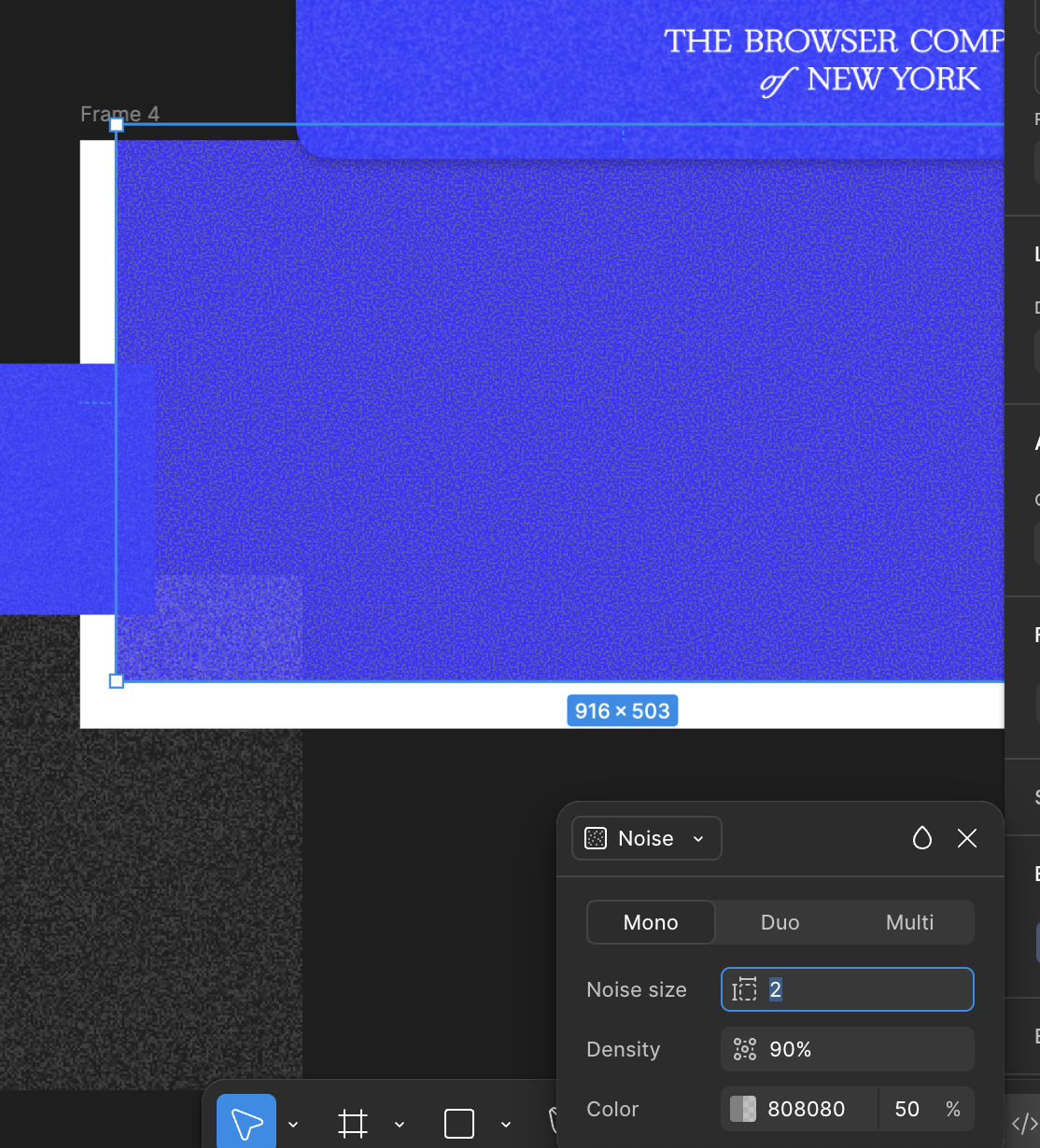The width and height of the screenshot is (1040, 1148).
Task: Select the Rectangle shape tool
Action: (459, 1123)
